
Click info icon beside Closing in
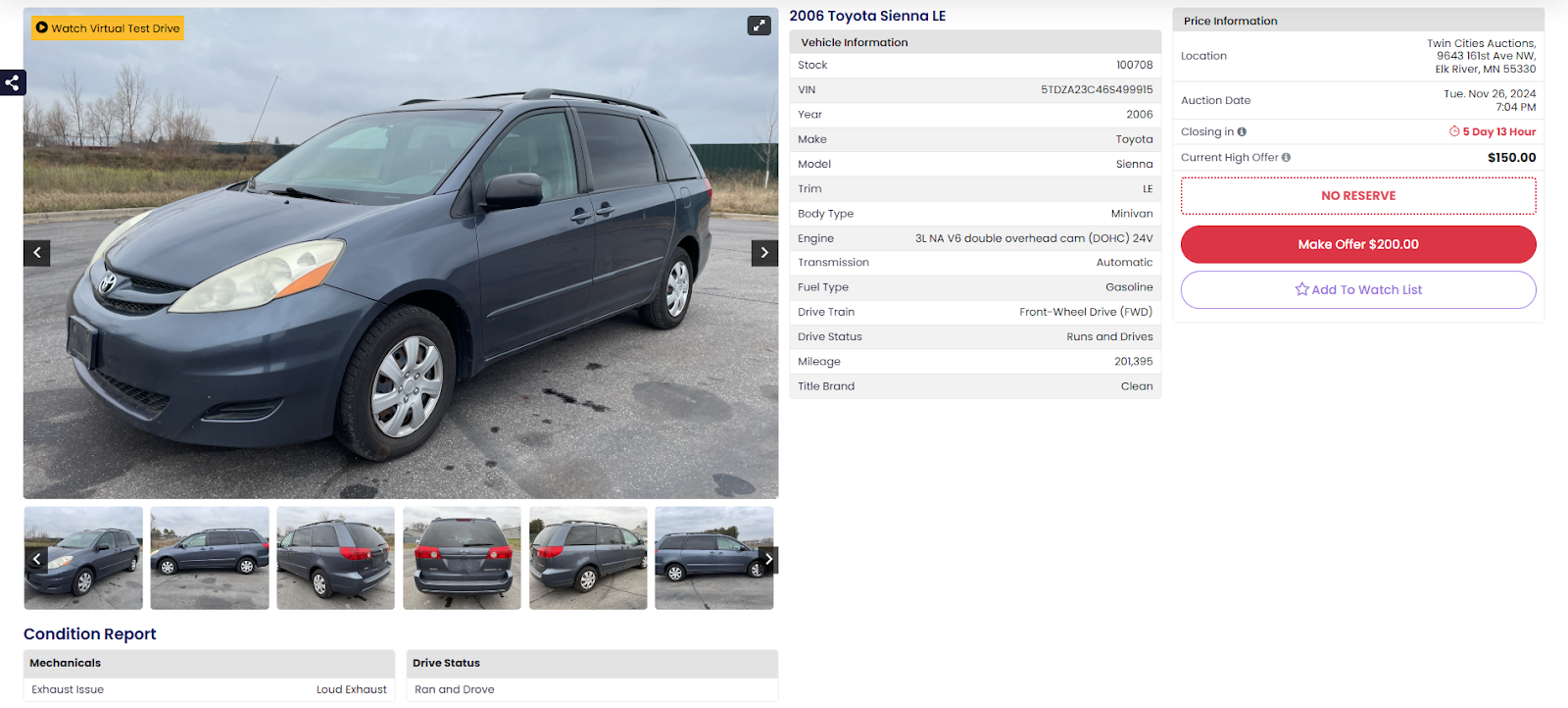click(x=1242, y=131)
